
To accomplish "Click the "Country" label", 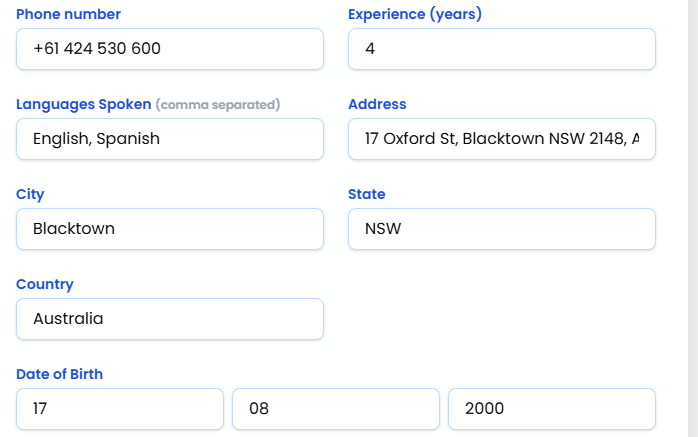I will [x=45, y=284].
